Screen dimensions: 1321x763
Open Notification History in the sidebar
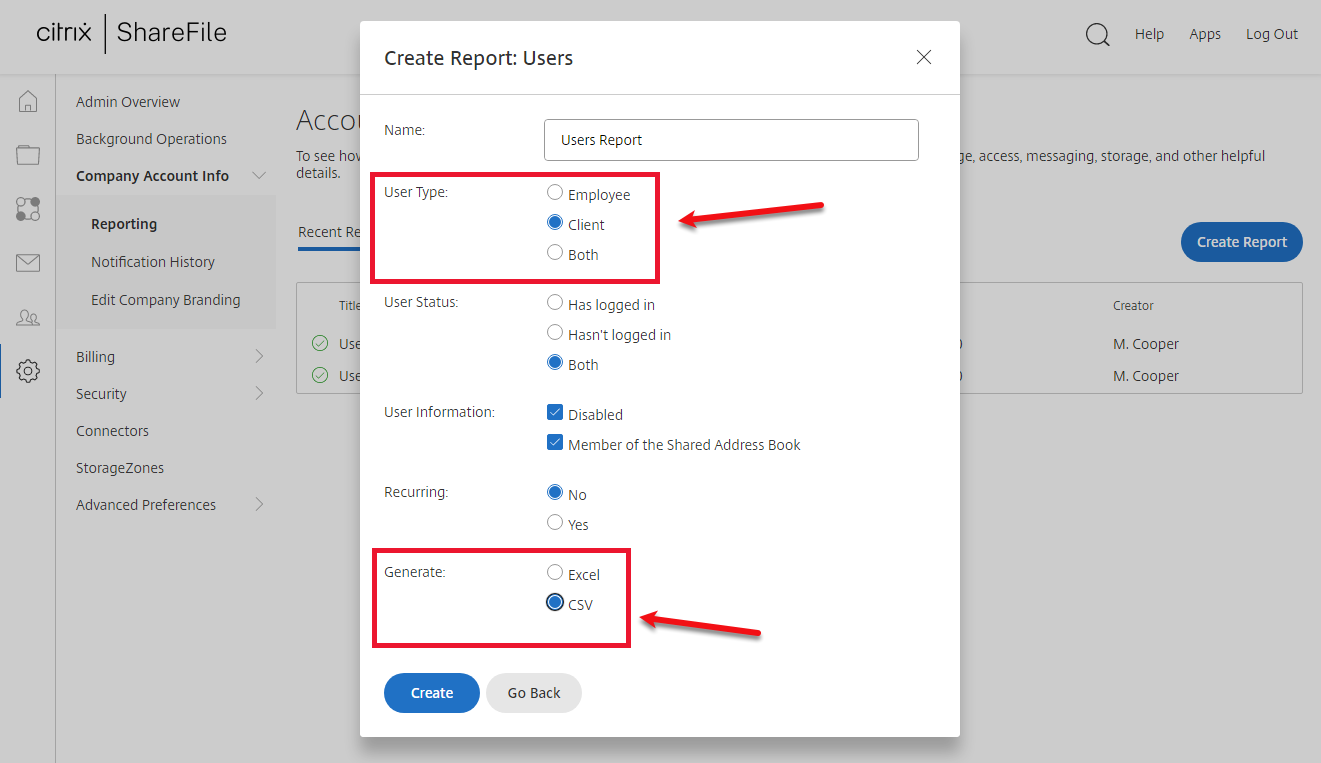pos(153,262)
